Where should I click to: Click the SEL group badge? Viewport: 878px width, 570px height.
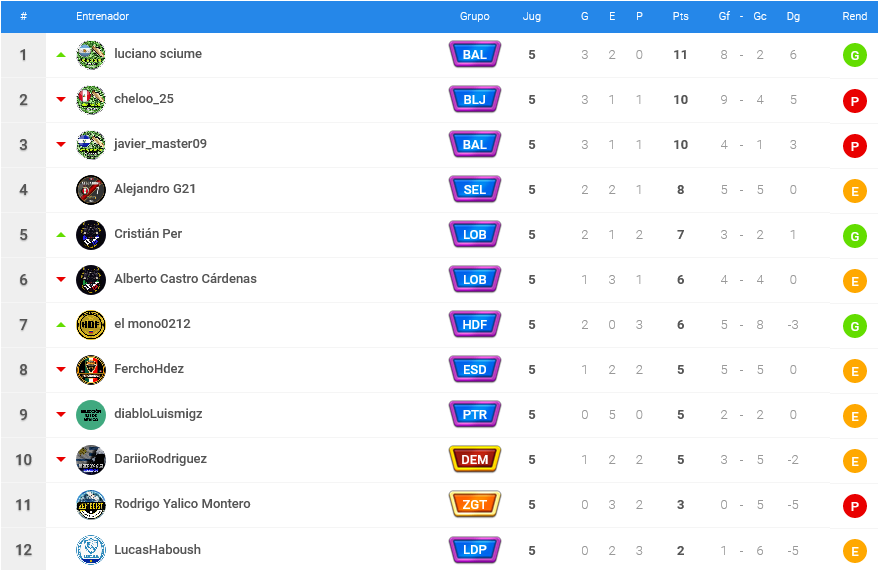coord(475,190)
